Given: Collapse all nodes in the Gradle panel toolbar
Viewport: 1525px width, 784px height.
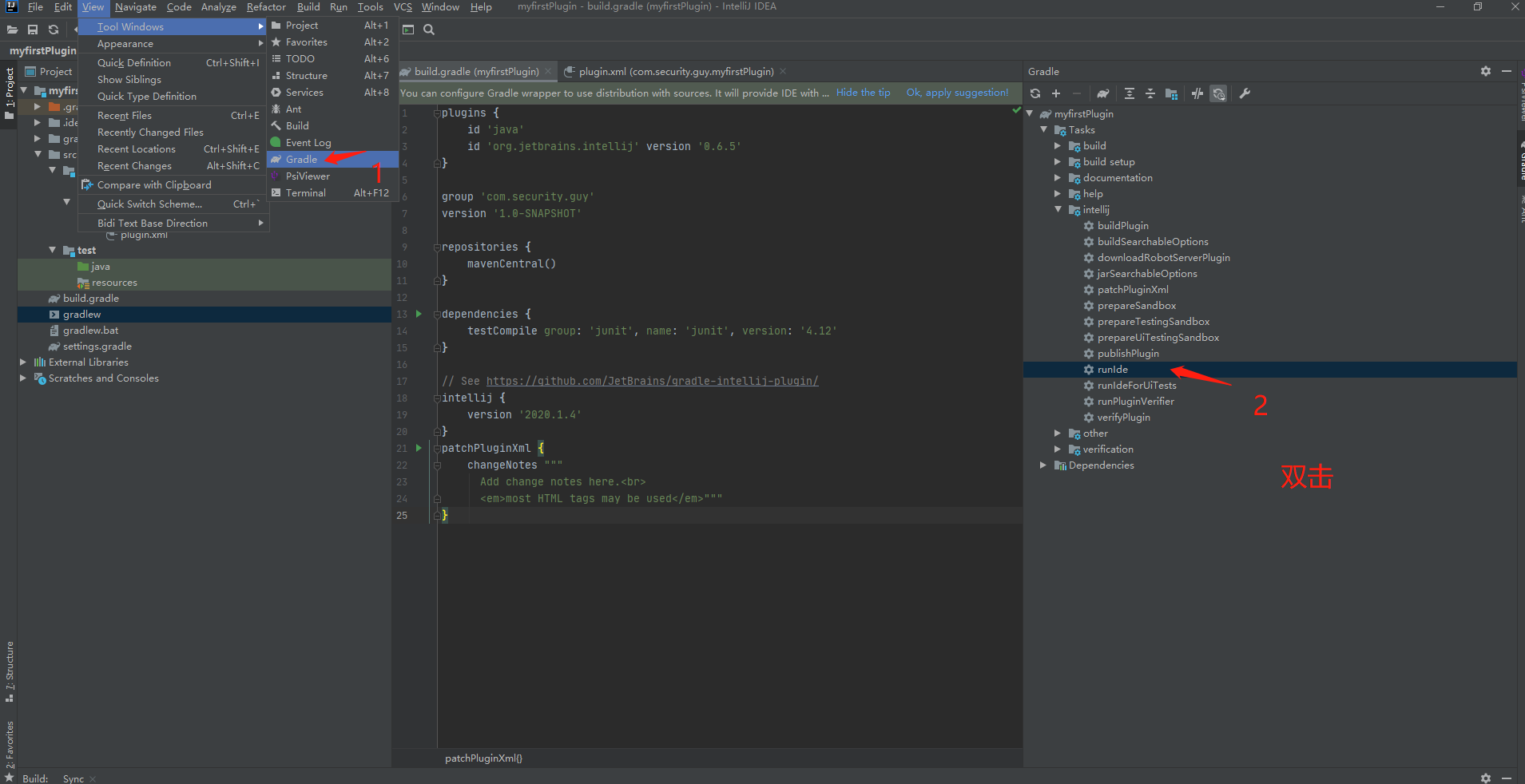Looking at the screenshot, I should [1150, 93].
